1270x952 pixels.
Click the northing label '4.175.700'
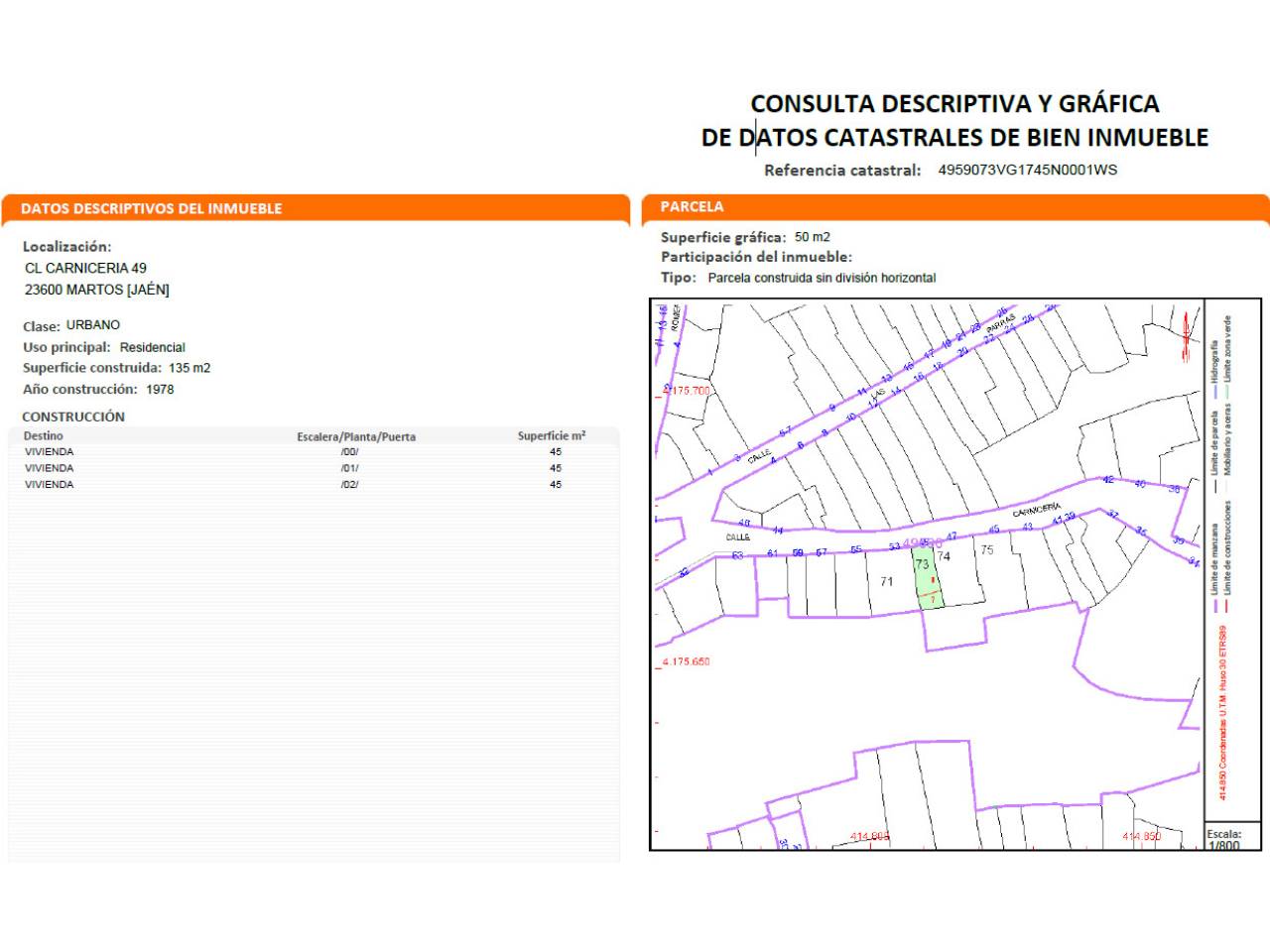coord(686,391)
